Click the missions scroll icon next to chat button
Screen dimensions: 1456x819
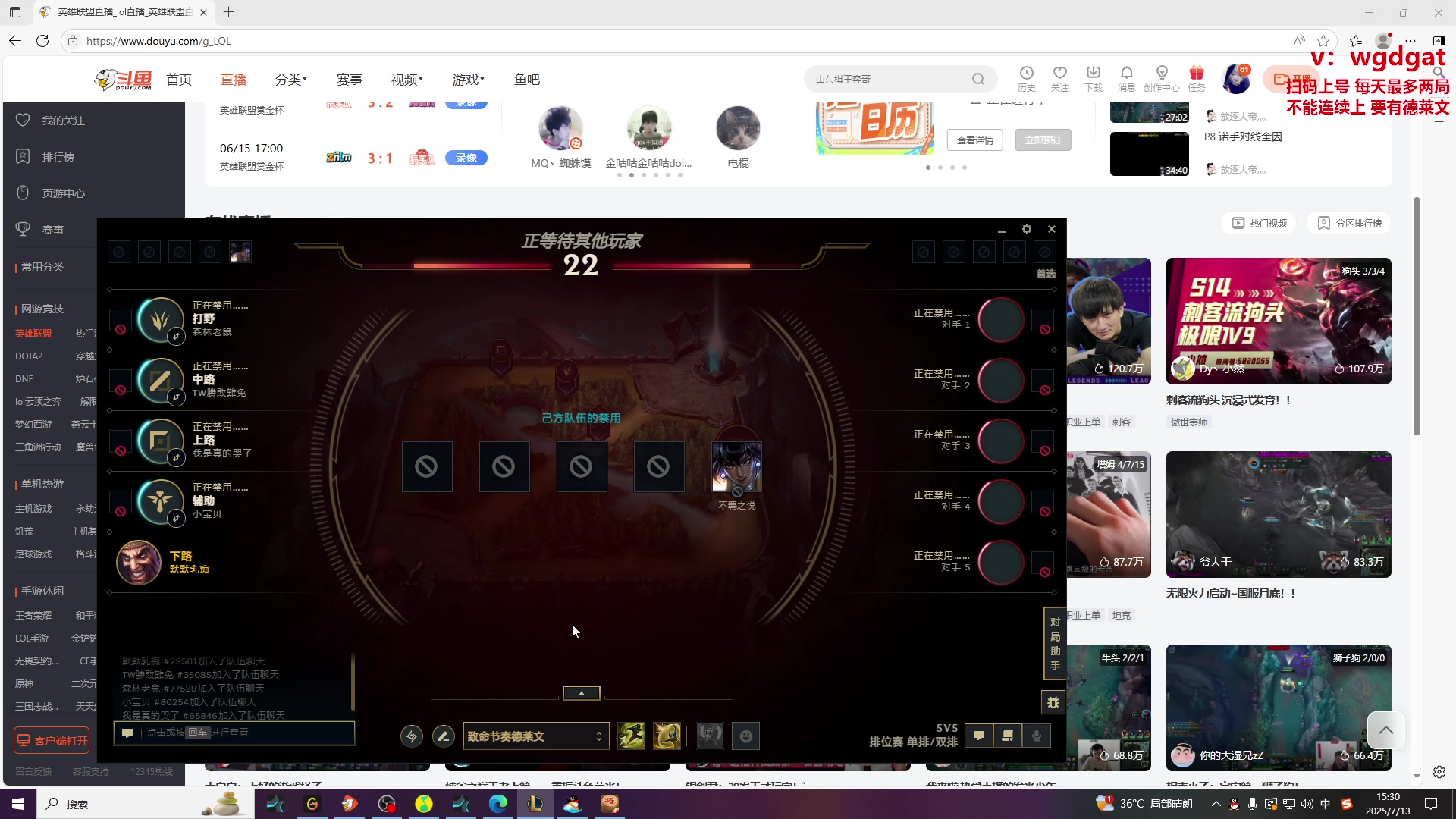pos(1008,736)
